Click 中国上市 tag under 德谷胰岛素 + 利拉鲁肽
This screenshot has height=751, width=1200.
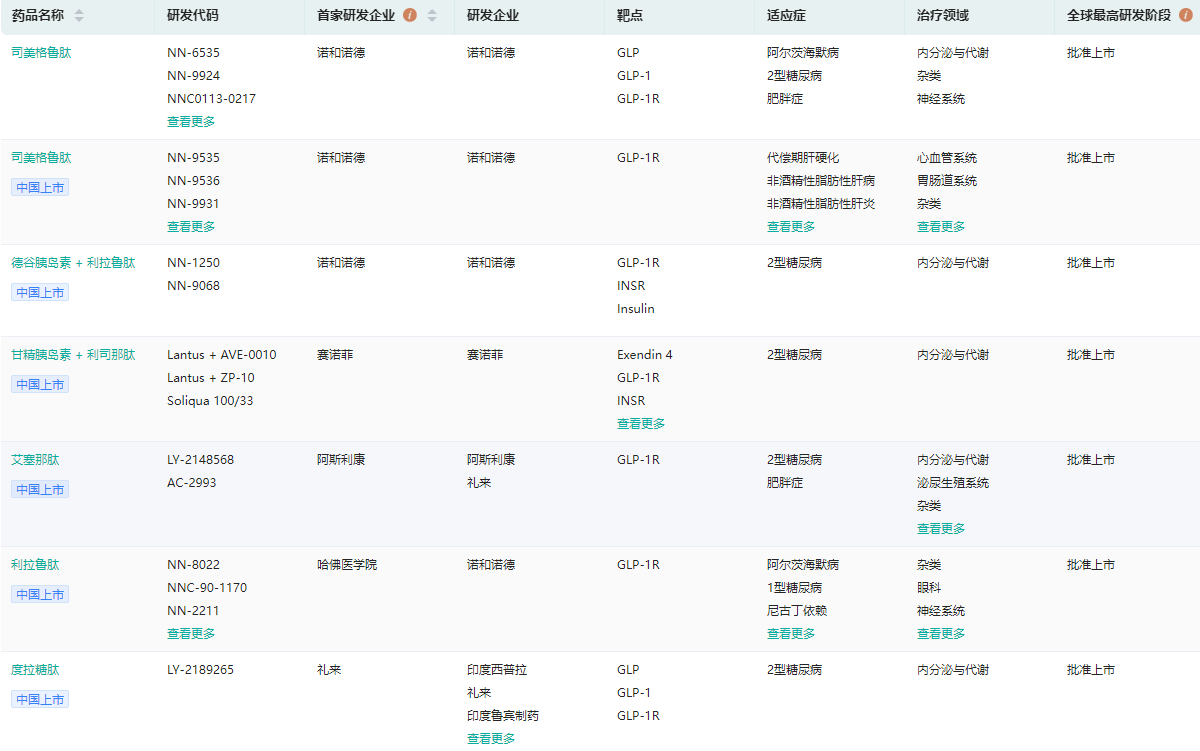40,292
